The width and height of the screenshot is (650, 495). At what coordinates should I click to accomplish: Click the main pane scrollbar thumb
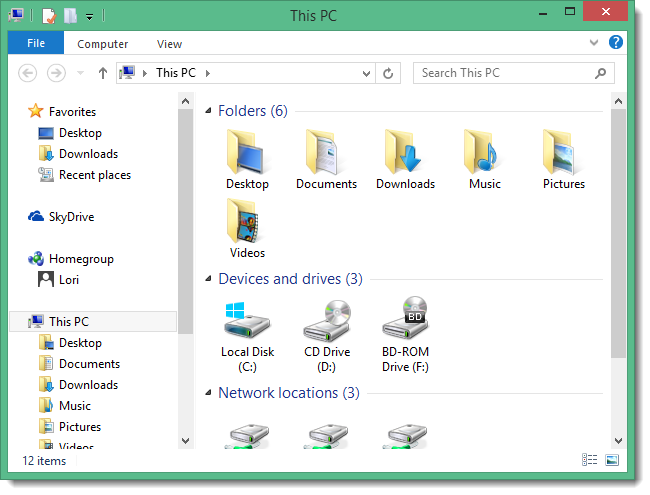point(618,233)
